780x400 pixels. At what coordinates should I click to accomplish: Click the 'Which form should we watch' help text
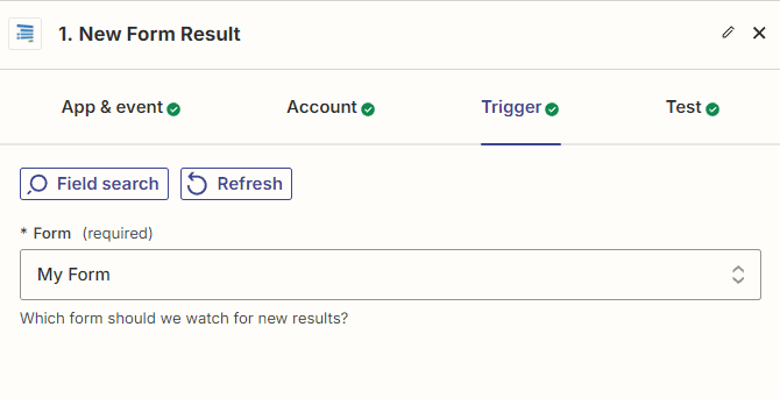pos(184,319)
